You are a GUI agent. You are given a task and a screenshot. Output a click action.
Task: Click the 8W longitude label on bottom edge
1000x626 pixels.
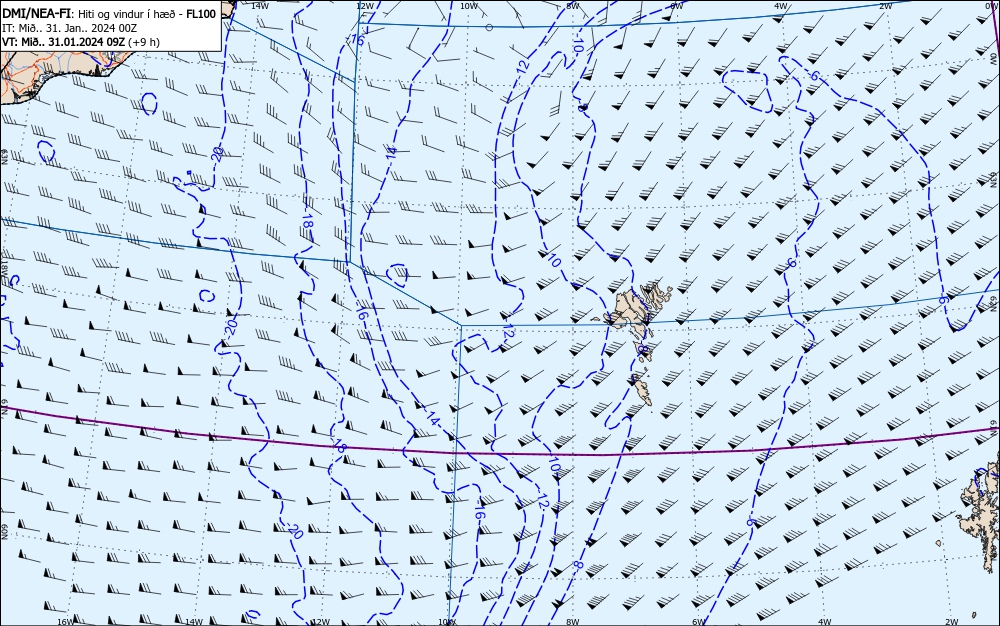(573, 622)
